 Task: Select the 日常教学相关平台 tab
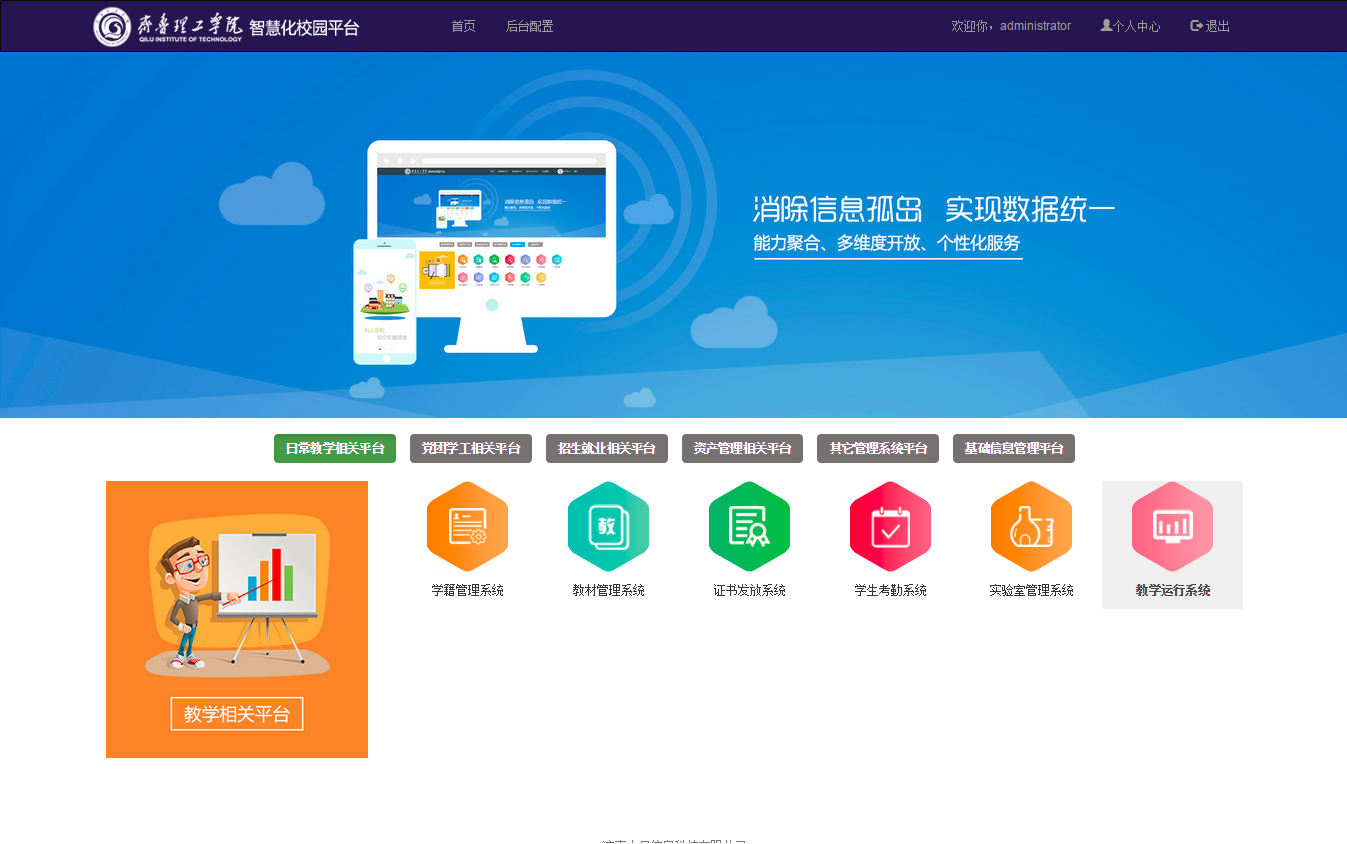(x=335, y=449)
